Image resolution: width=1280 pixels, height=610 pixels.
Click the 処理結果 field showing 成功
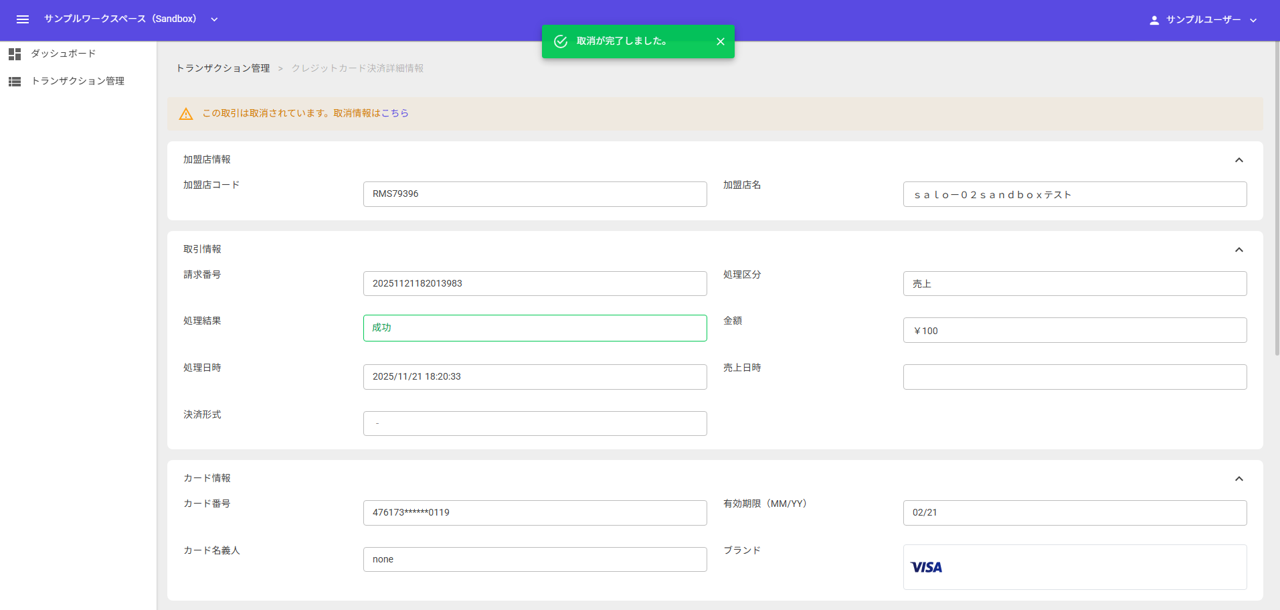pos(535,328)
